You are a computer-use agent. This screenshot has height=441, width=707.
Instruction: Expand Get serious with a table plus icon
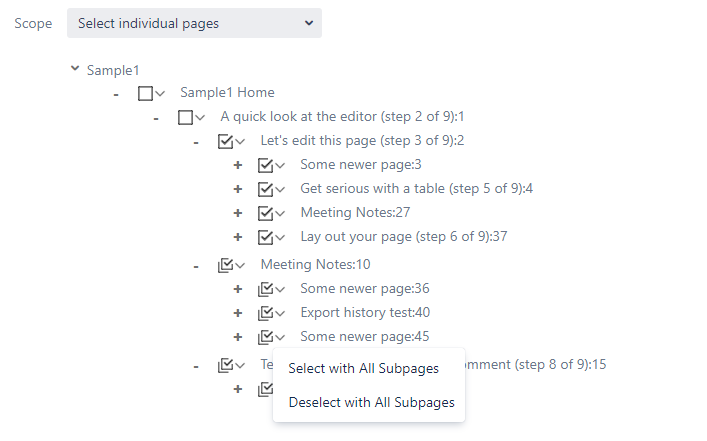[x=238, y=189]
